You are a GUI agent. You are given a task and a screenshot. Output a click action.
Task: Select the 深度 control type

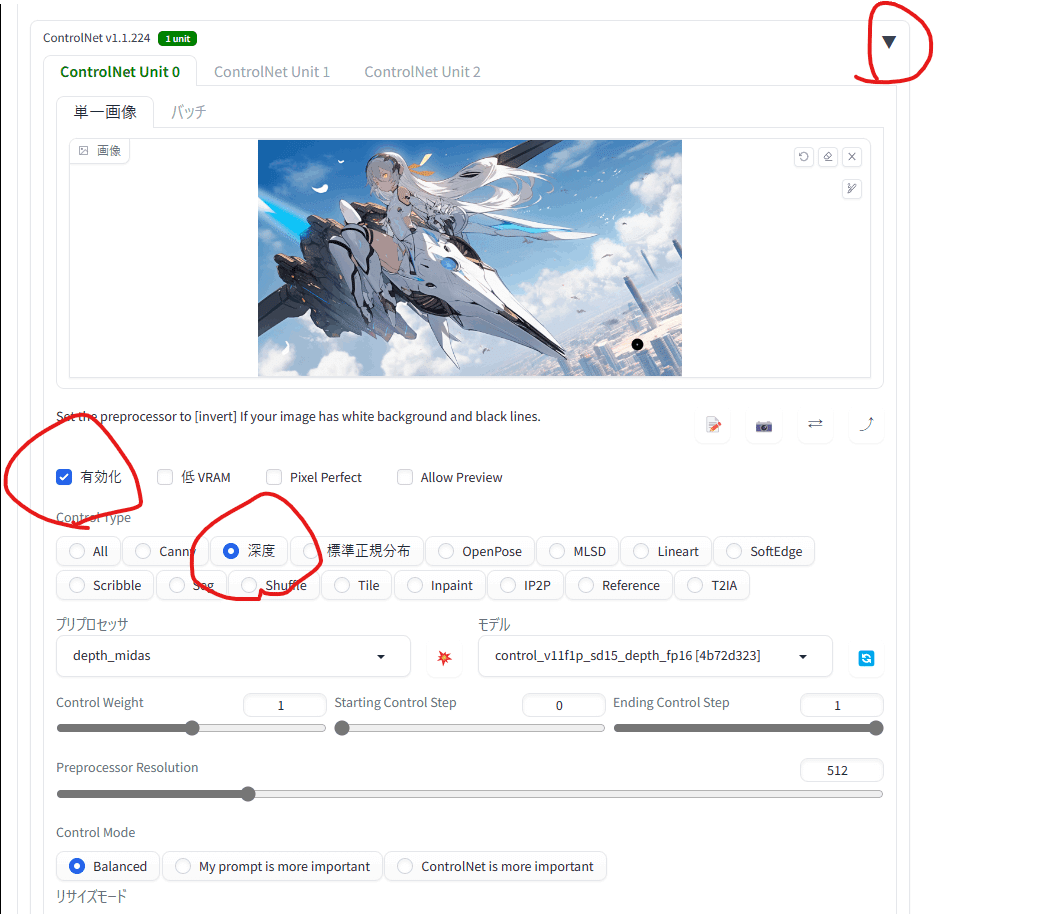coord(249,551)
